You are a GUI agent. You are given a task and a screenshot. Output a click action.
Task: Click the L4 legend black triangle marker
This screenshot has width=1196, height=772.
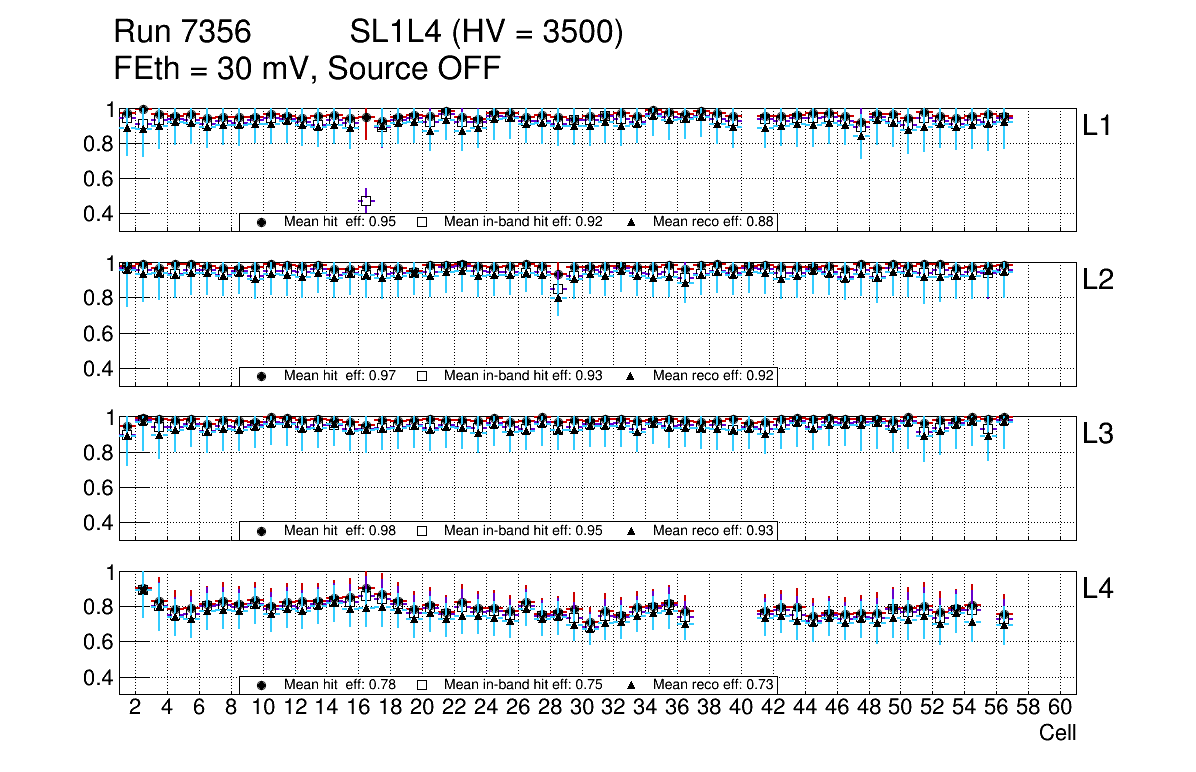pos(631,685)
